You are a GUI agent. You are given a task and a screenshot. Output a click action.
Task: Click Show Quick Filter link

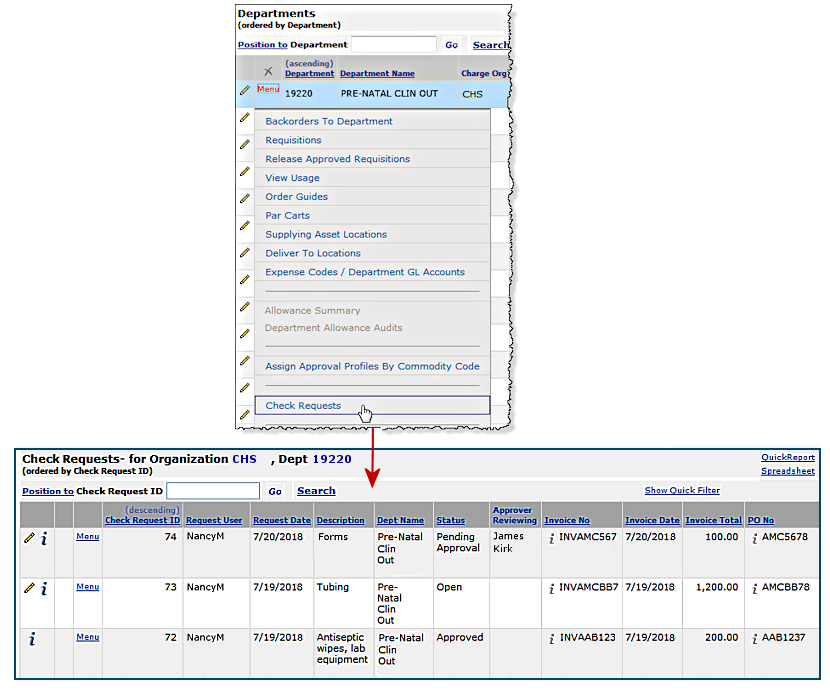[682, 490]
